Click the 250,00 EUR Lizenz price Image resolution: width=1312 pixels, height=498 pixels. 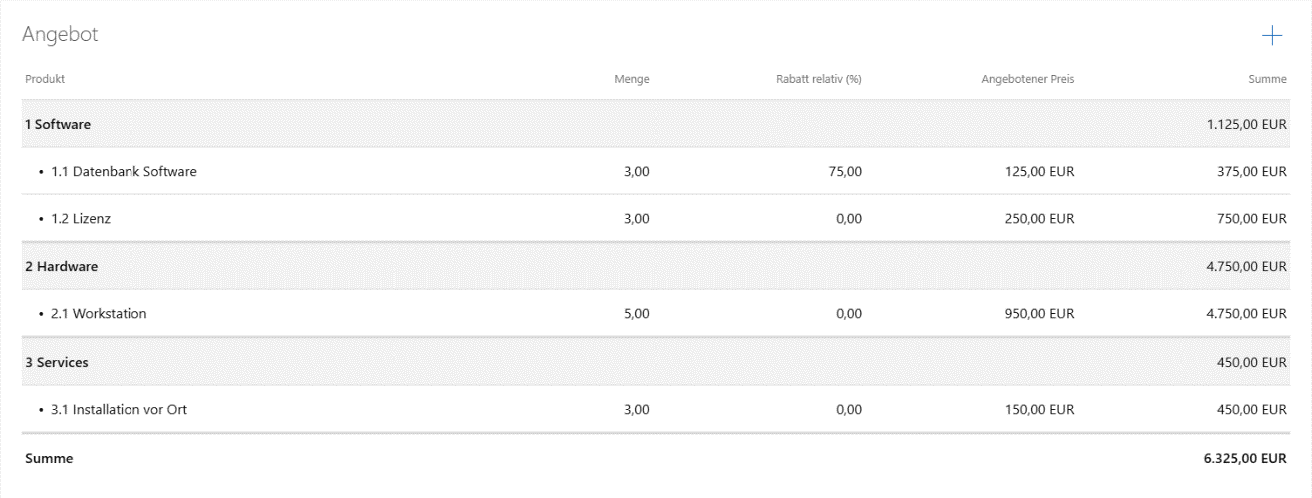pos(1040,219)
